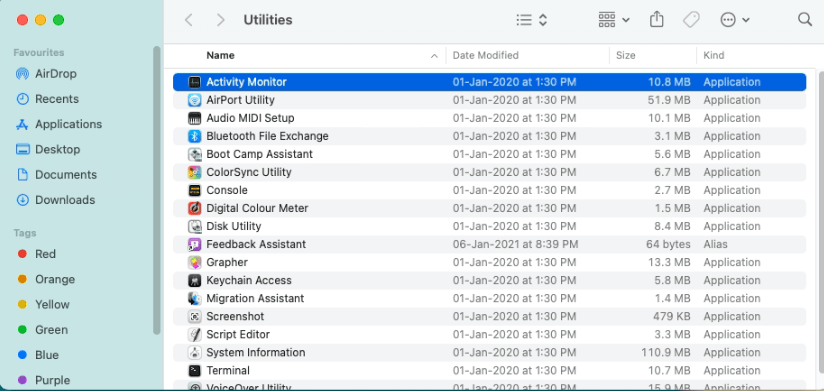824x391 pixels.
Task: Filter by the Orange tag
Action: point(46,279)
